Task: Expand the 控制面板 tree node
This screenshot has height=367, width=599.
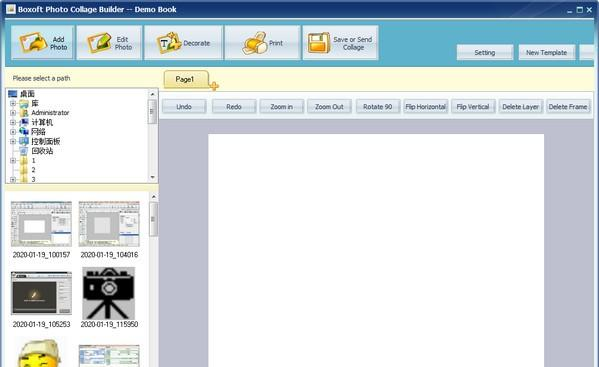Action: 13,142
